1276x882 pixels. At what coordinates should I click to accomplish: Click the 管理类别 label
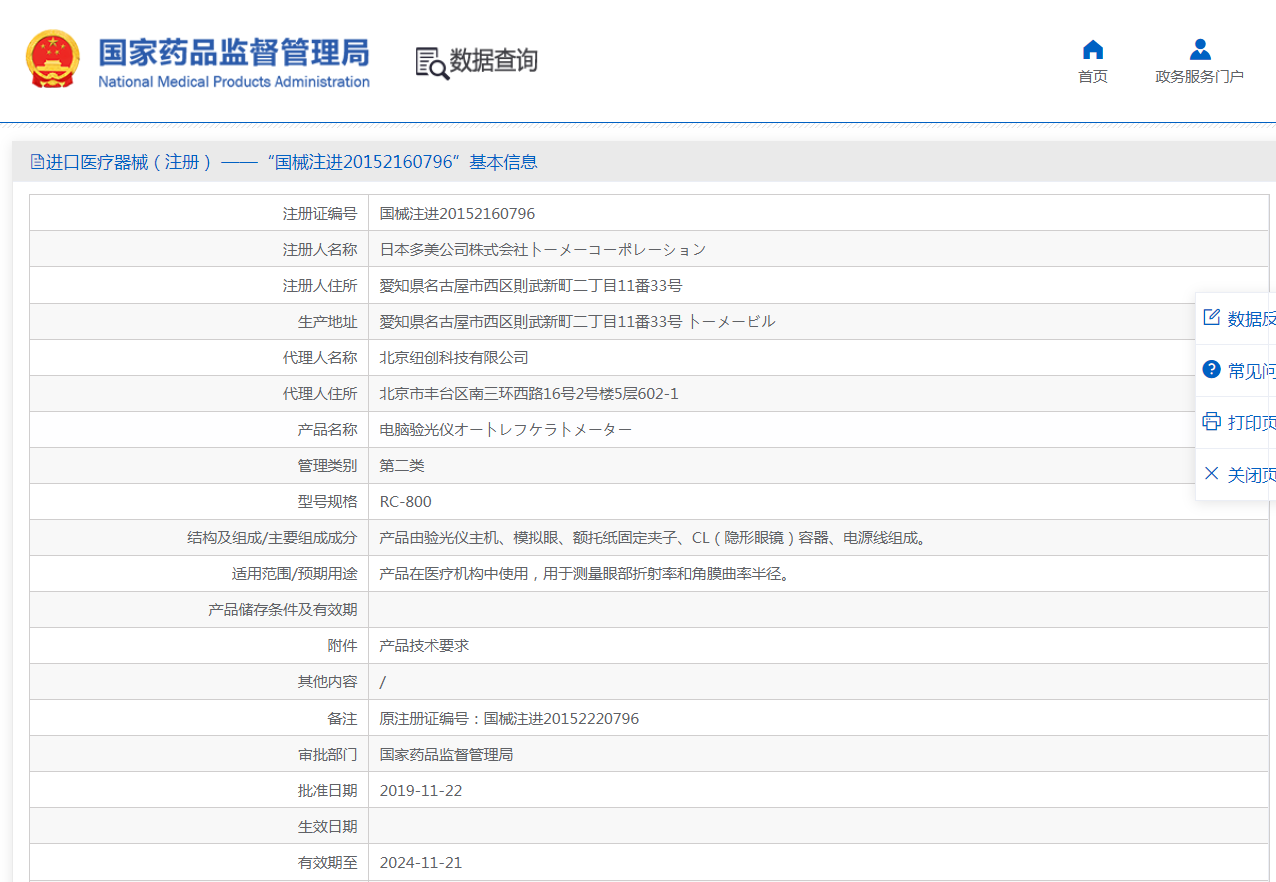(327, 466)
